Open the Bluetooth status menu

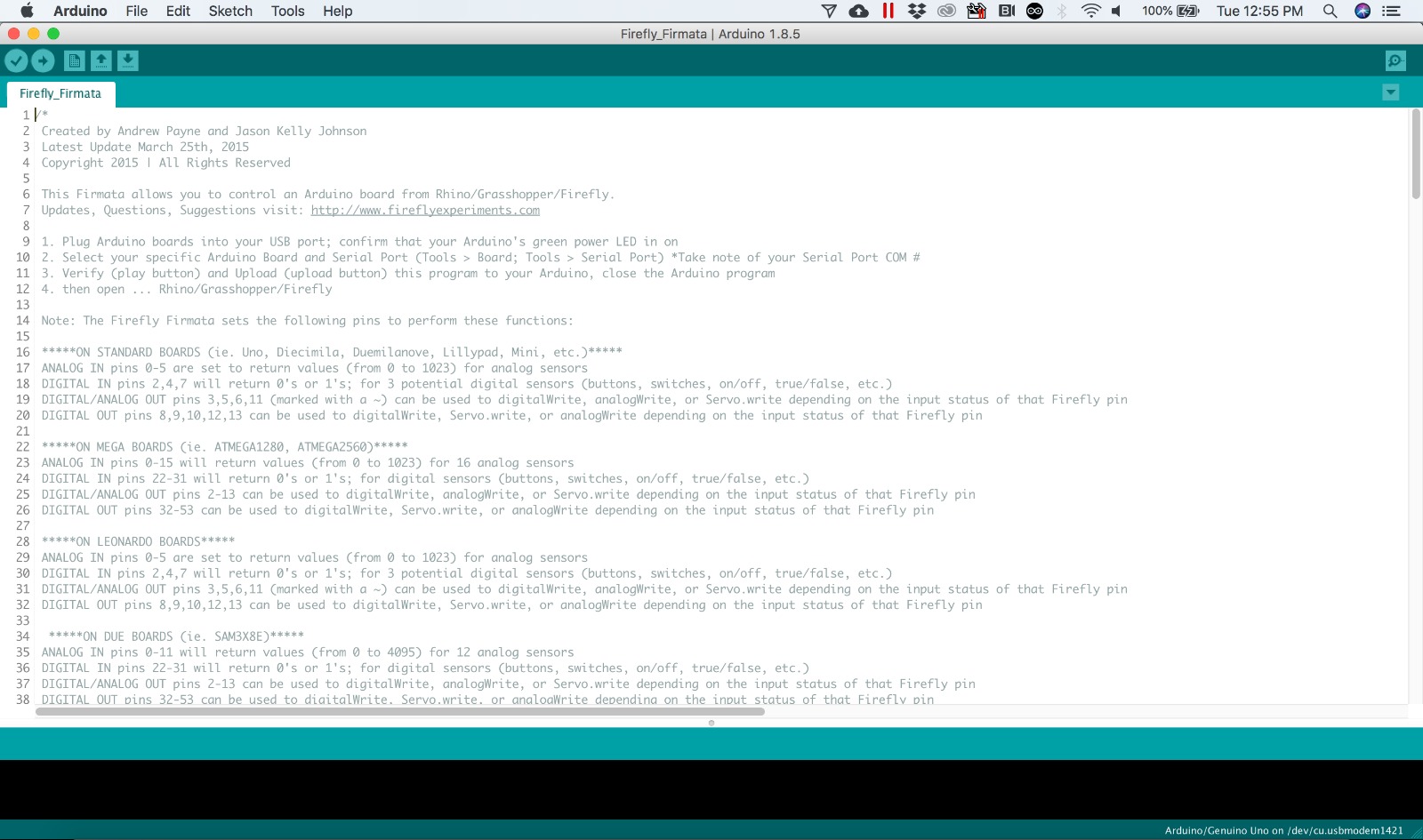coord(1062,11)
